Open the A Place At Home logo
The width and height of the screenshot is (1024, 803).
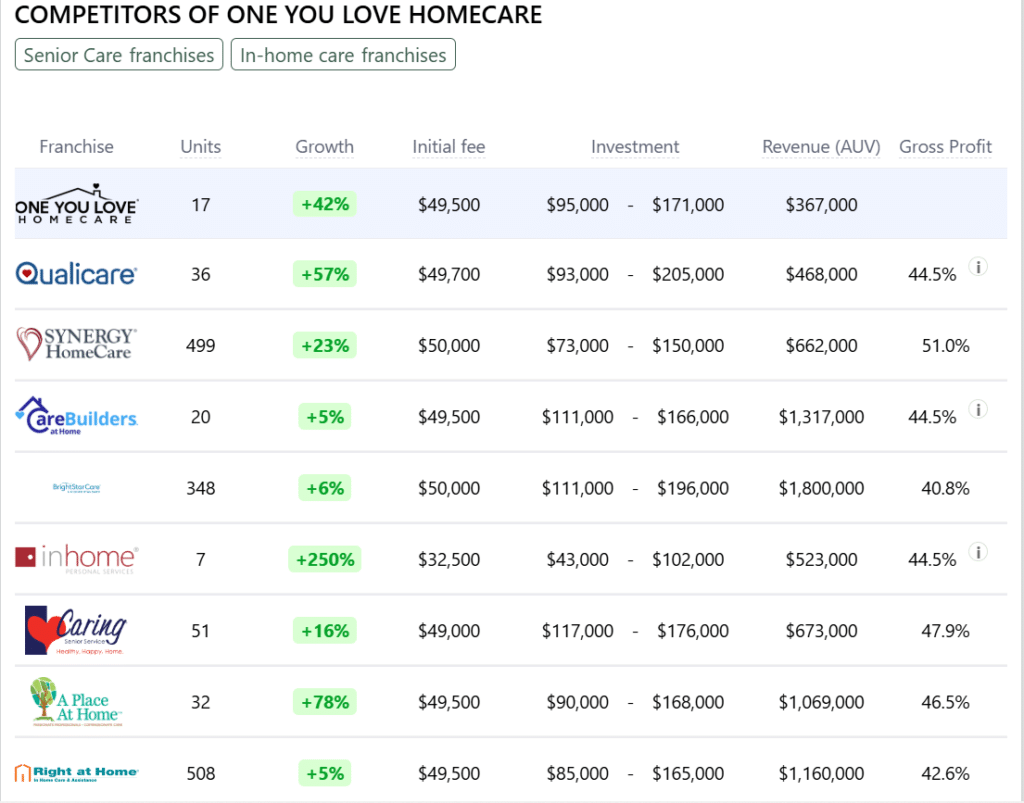pos(76,702)
